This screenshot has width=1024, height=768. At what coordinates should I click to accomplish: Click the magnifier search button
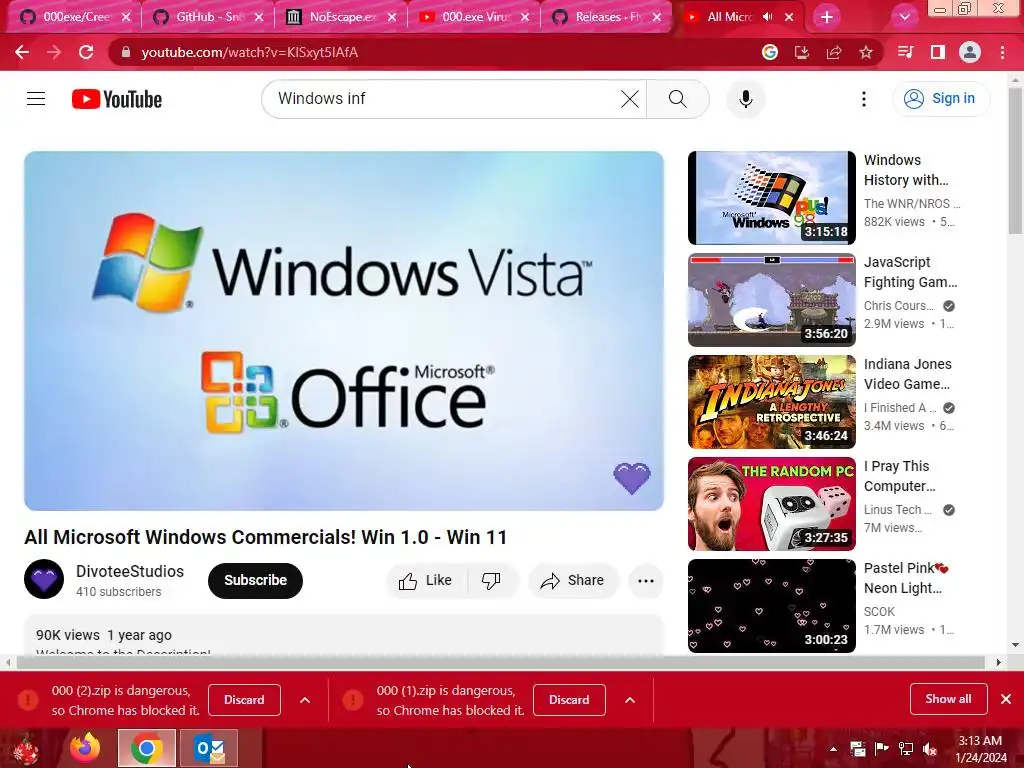pyautogui.click(x=678, y=99)
